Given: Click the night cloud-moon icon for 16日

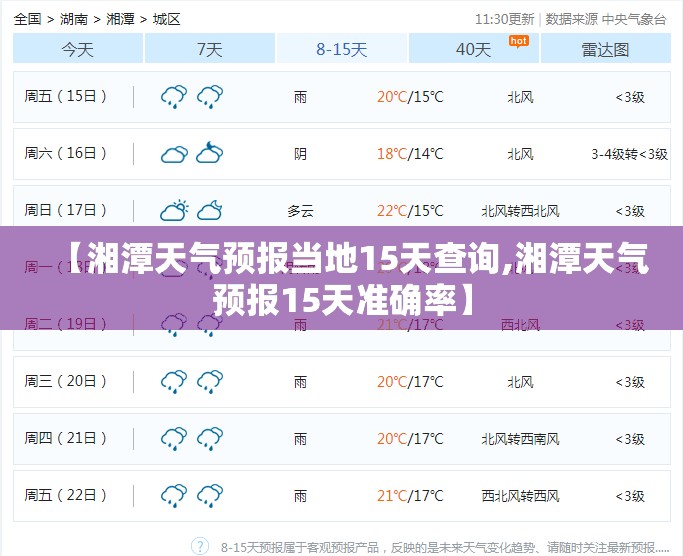Looking at the screenshot, I should click(x=210, y=152).
